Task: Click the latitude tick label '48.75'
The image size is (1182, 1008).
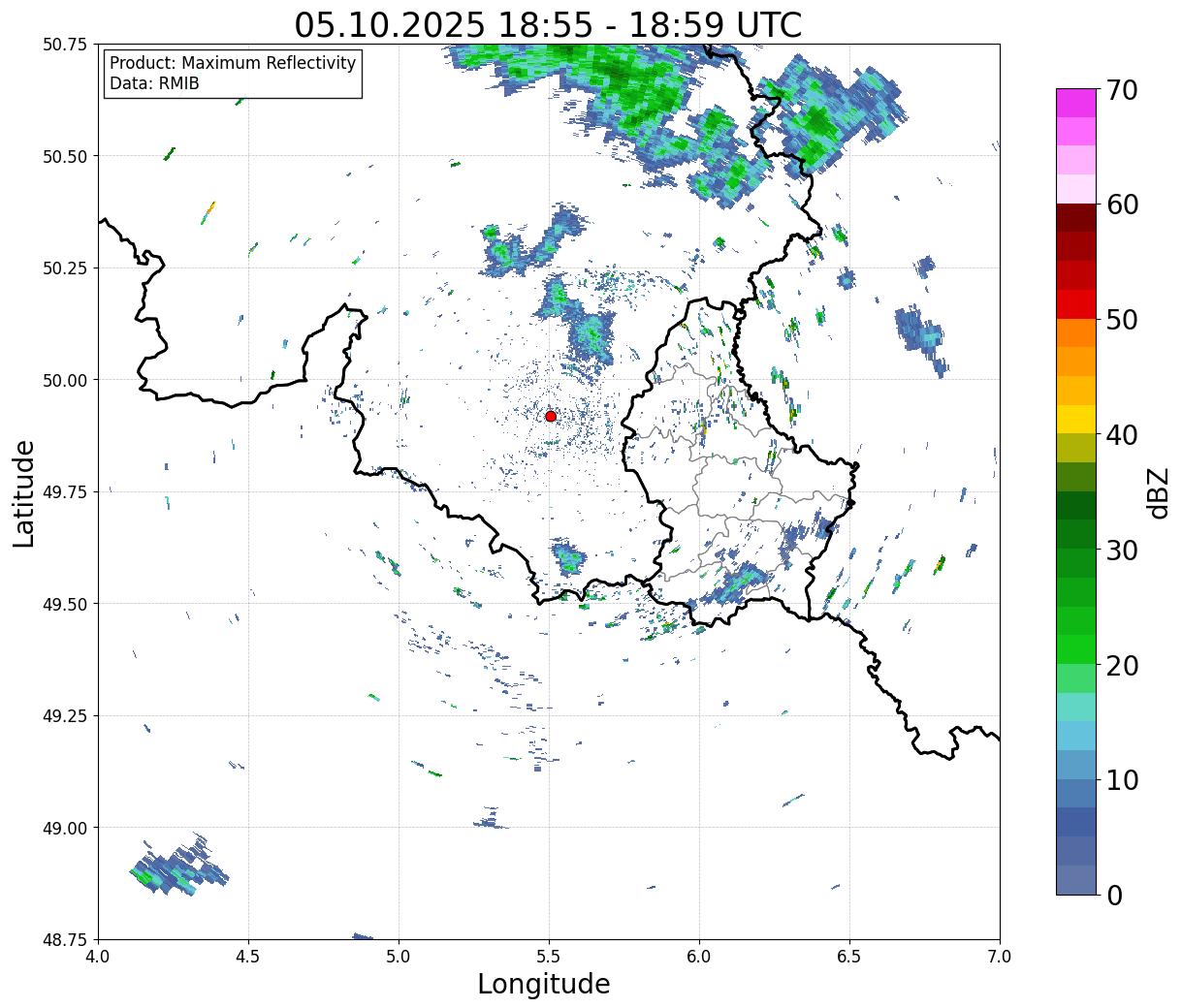Action: click(x=66, y=939)
